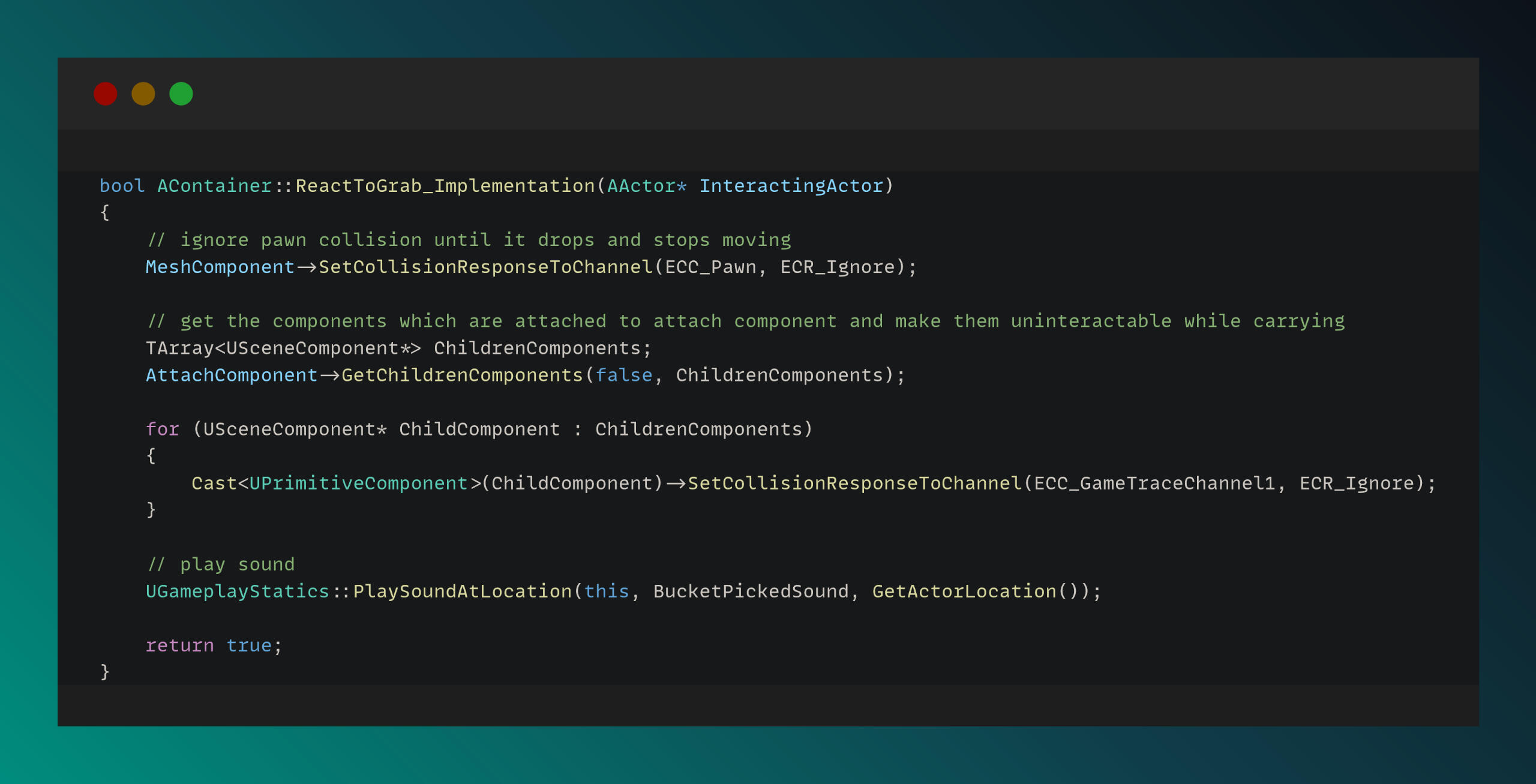1536x784 pixels.
Task: Click the bool return type keyword
Action: pos(122,186)
